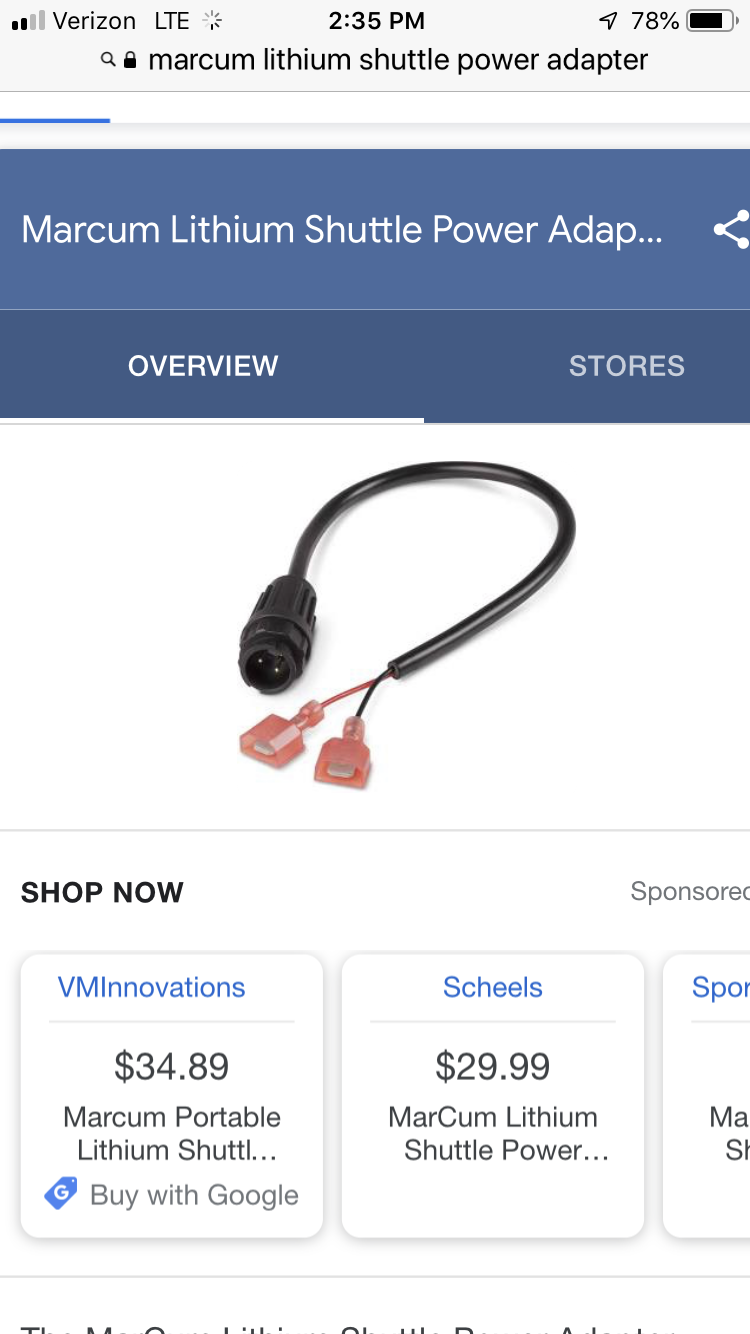
Task: Tap the cellular signal bars icon
Action: (29, 21)
